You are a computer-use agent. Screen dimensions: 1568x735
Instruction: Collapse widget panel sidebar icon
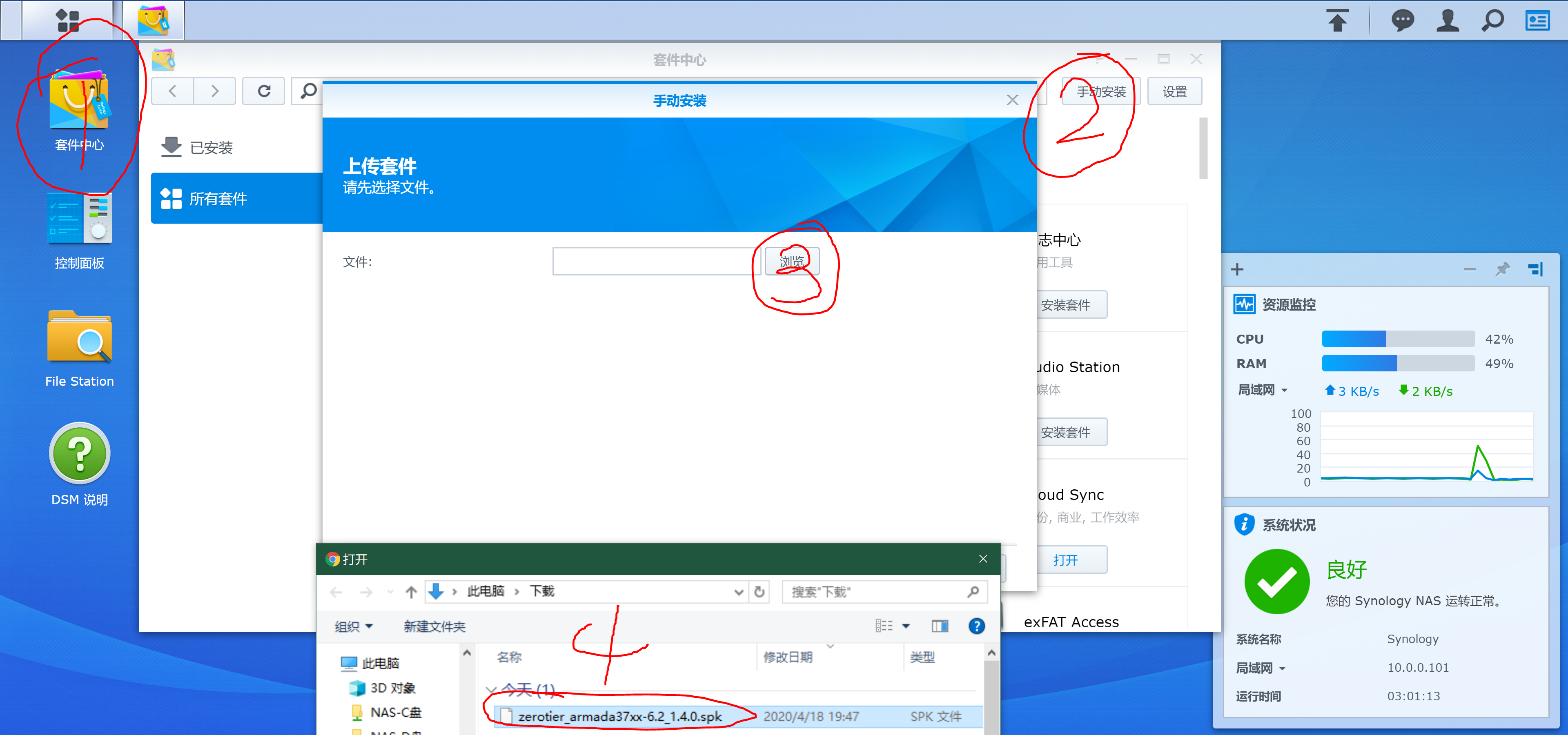click(1535, 269)
